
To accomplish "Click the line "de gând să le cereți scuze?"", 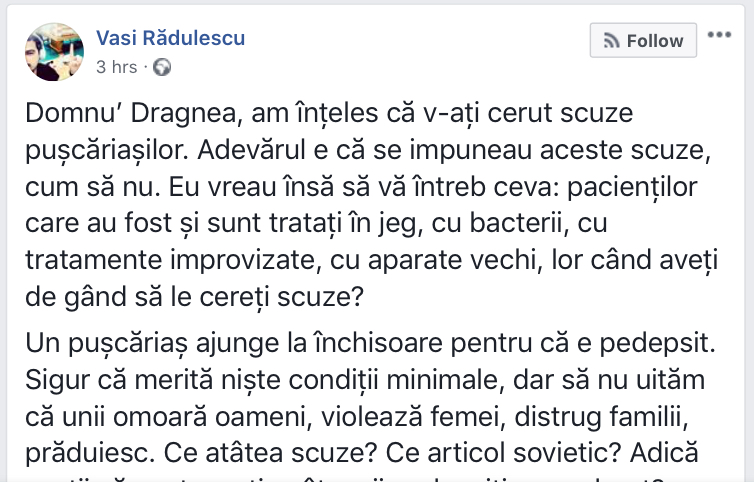I will click(x=194, y=297).
